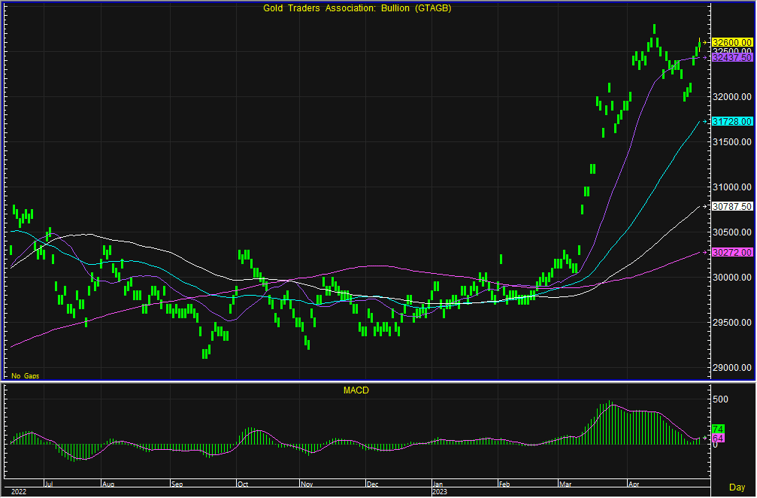
Task: Click the Oct marker on time axis
Action: tap(241, 482)
